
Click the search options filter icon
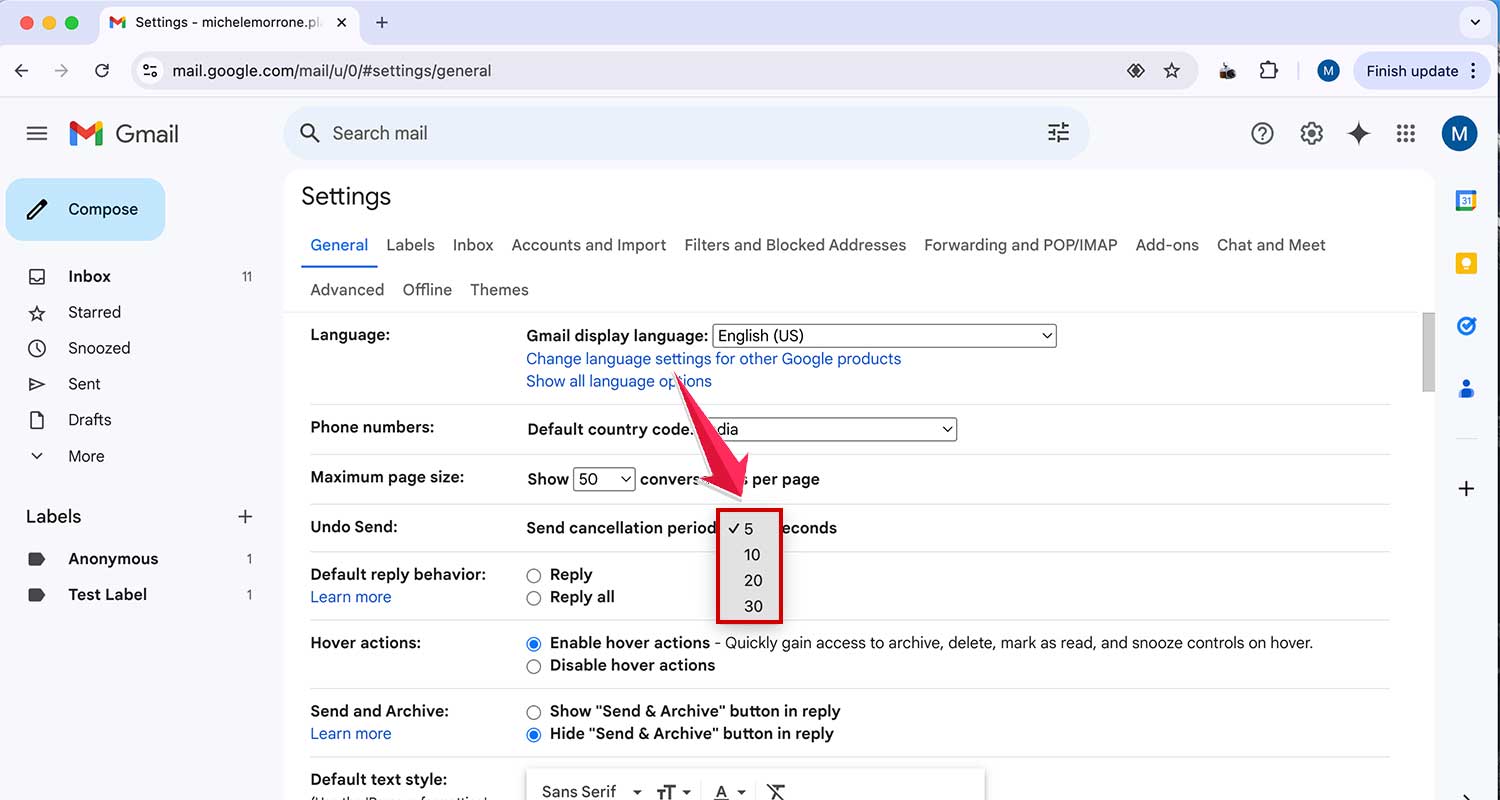(x=1057, y=132)
